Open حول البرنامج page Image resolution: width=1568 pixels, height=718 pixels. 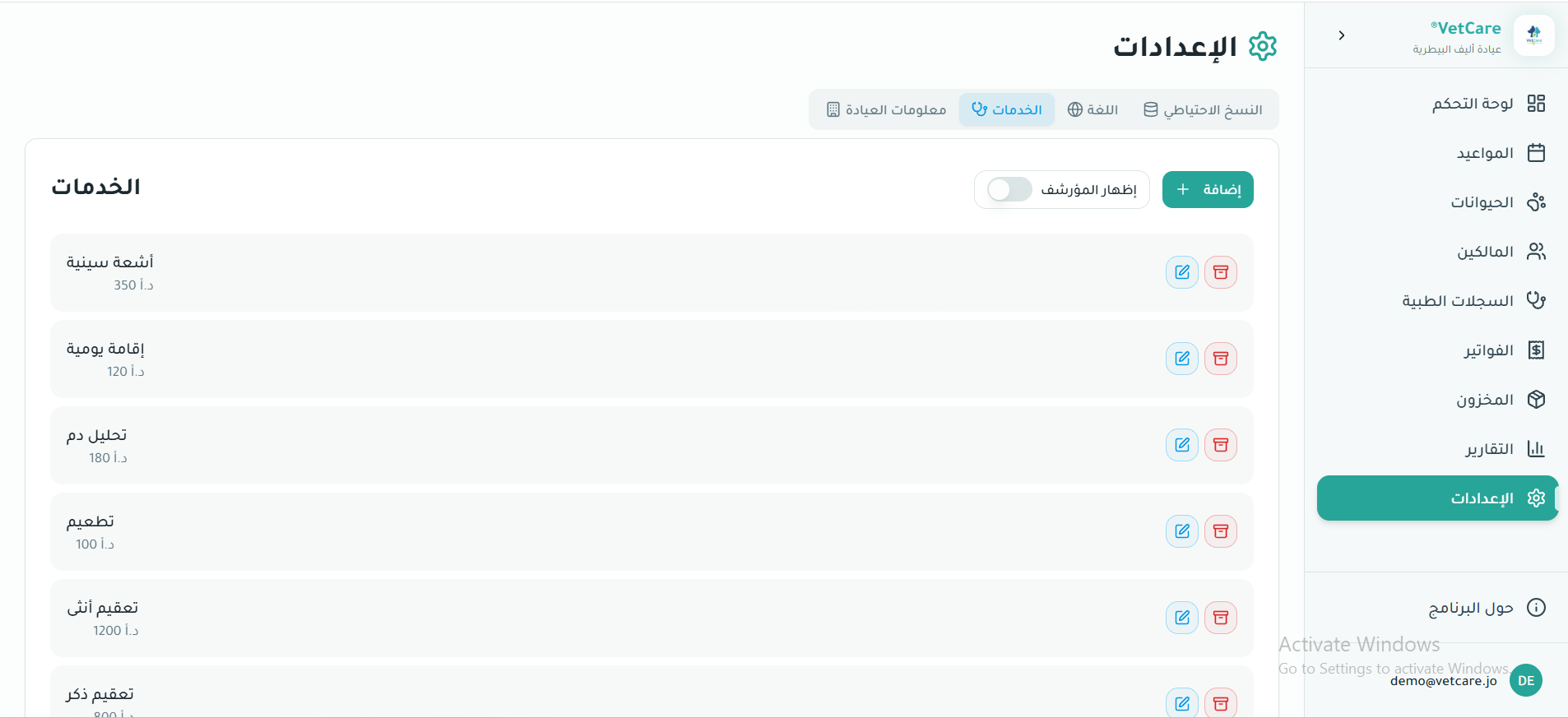pyautogui.click(x=1437, y=608)
